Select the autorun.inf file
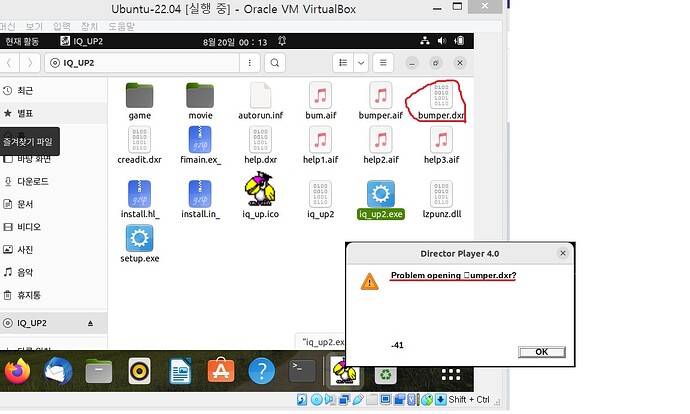 click(x=261, y=101)
